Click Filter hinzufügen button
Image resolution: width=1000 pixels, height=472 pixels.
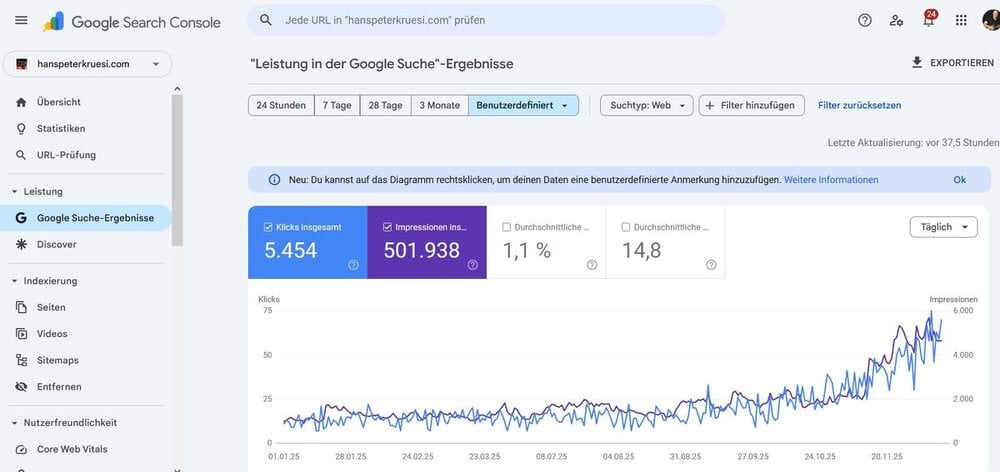pos(751,105)
